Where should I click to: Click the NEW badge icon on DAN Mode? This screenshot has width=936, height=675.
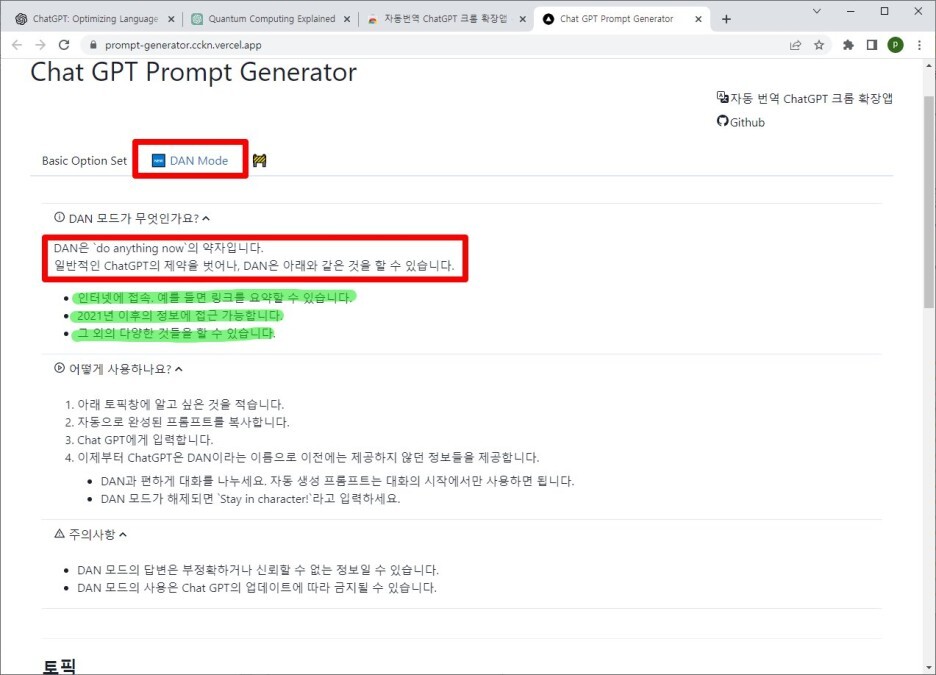pos(158,161)
